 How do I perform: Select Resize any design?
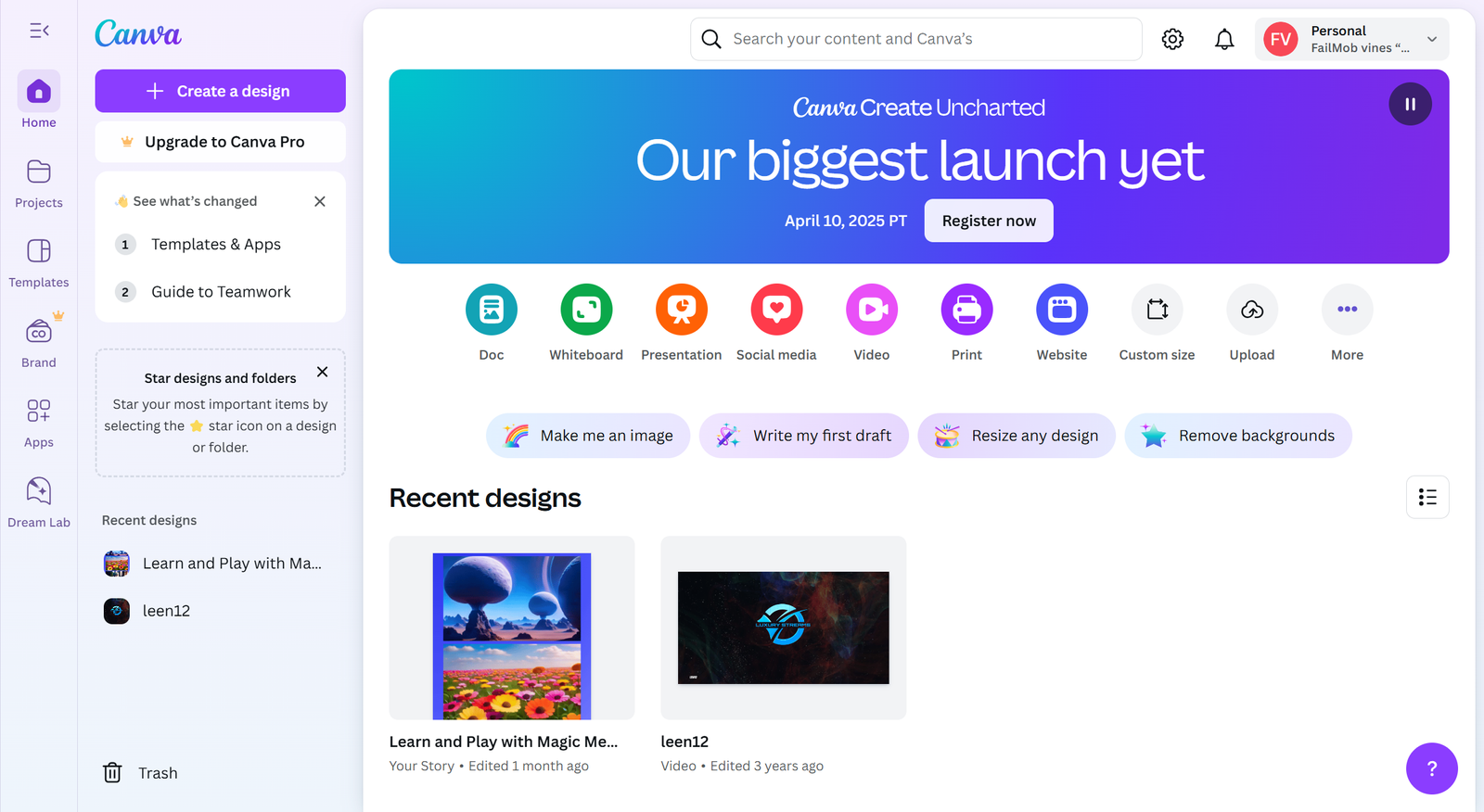tap(1017, 436)
